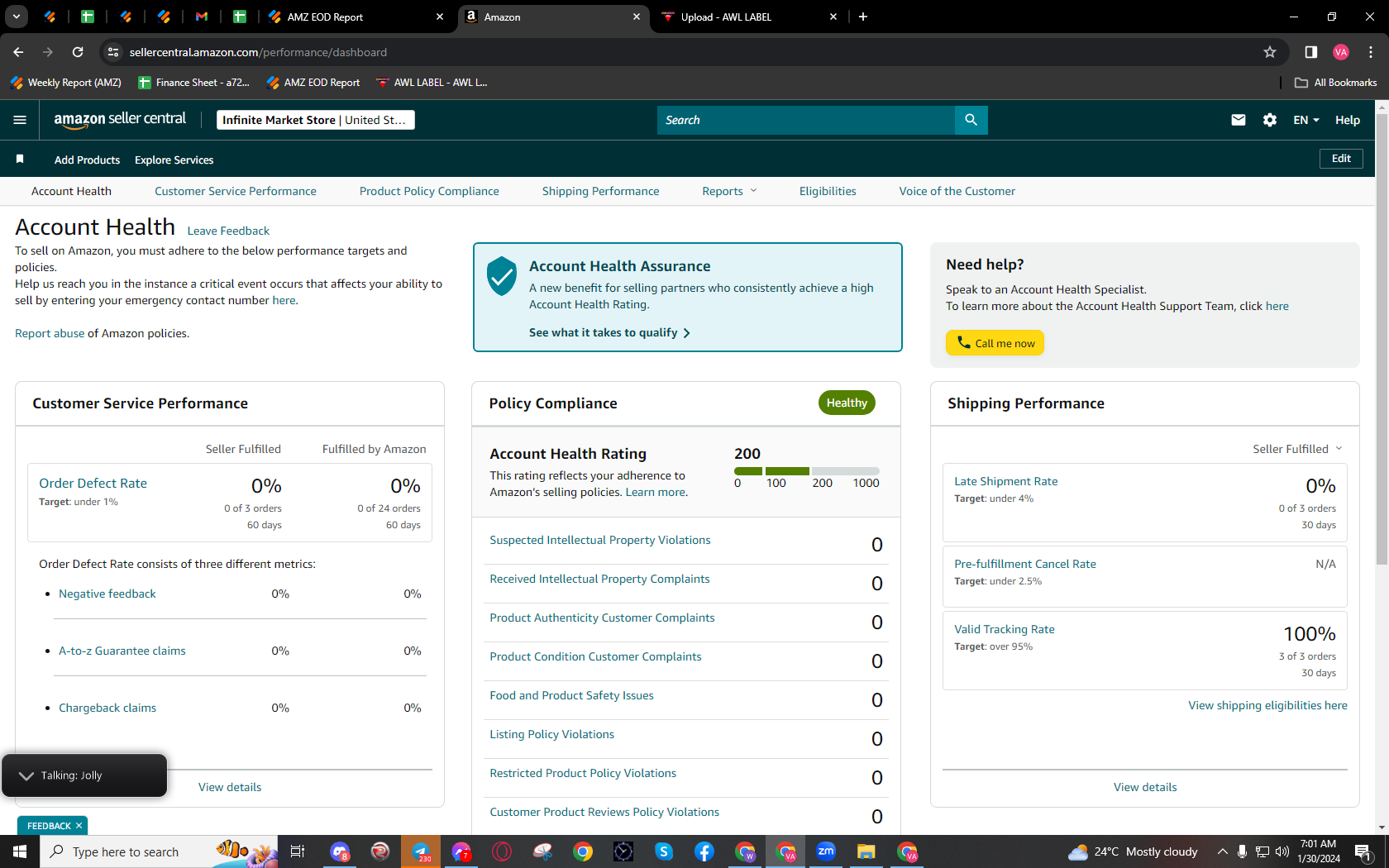Open the Chrome three-dot menu
This screenshot has width=1389, height=868.
point(1371,52)
